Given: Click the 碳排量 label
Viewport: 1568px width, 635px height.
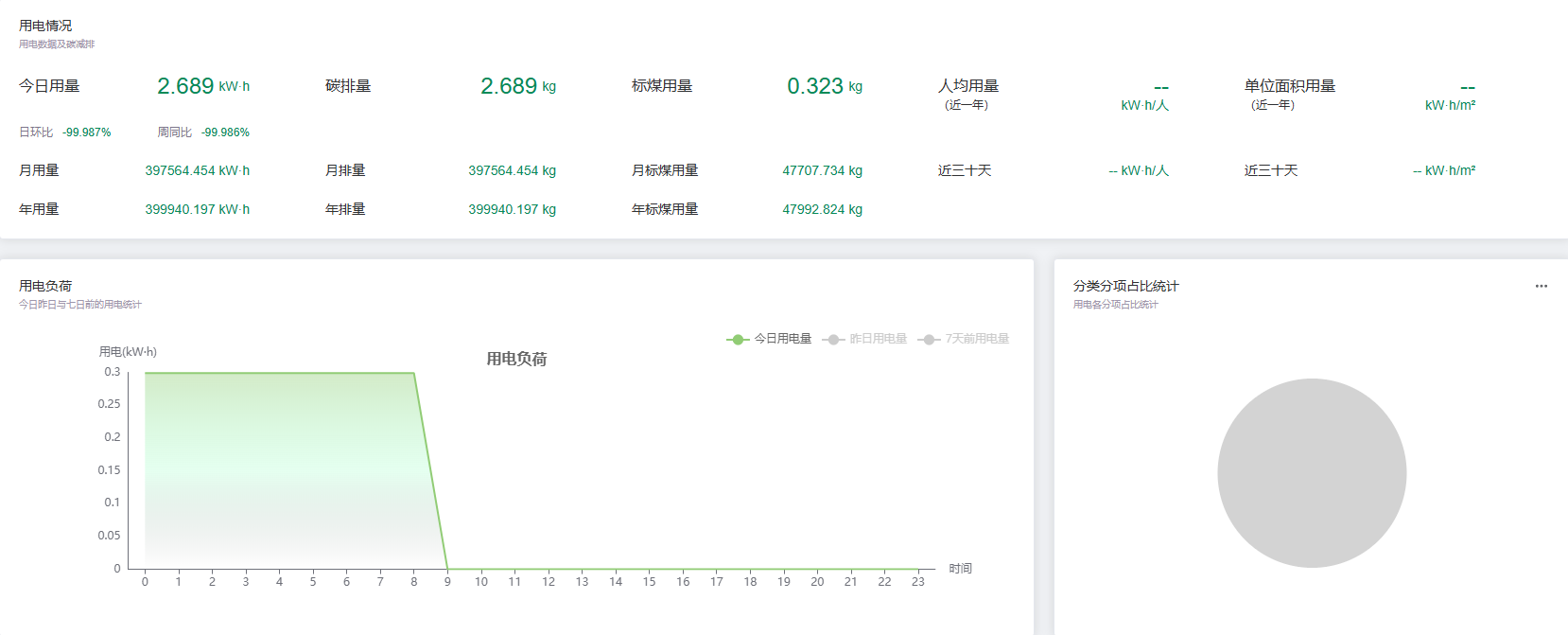Looking at the screenshot, I should [x=348, y=86].
